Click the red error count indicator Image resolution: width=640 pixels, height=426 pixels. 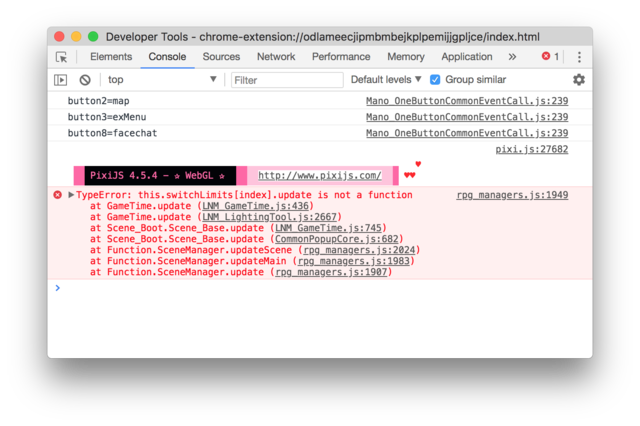[x=550, y=56]
